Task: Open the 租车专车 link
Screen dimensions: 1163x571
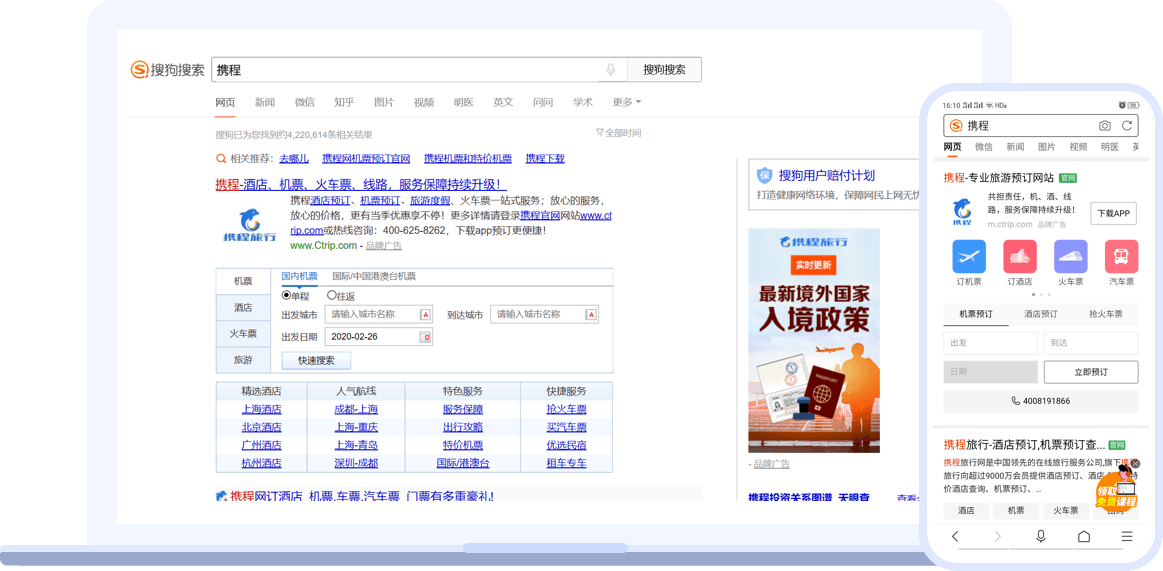Action: pos(567,463)
